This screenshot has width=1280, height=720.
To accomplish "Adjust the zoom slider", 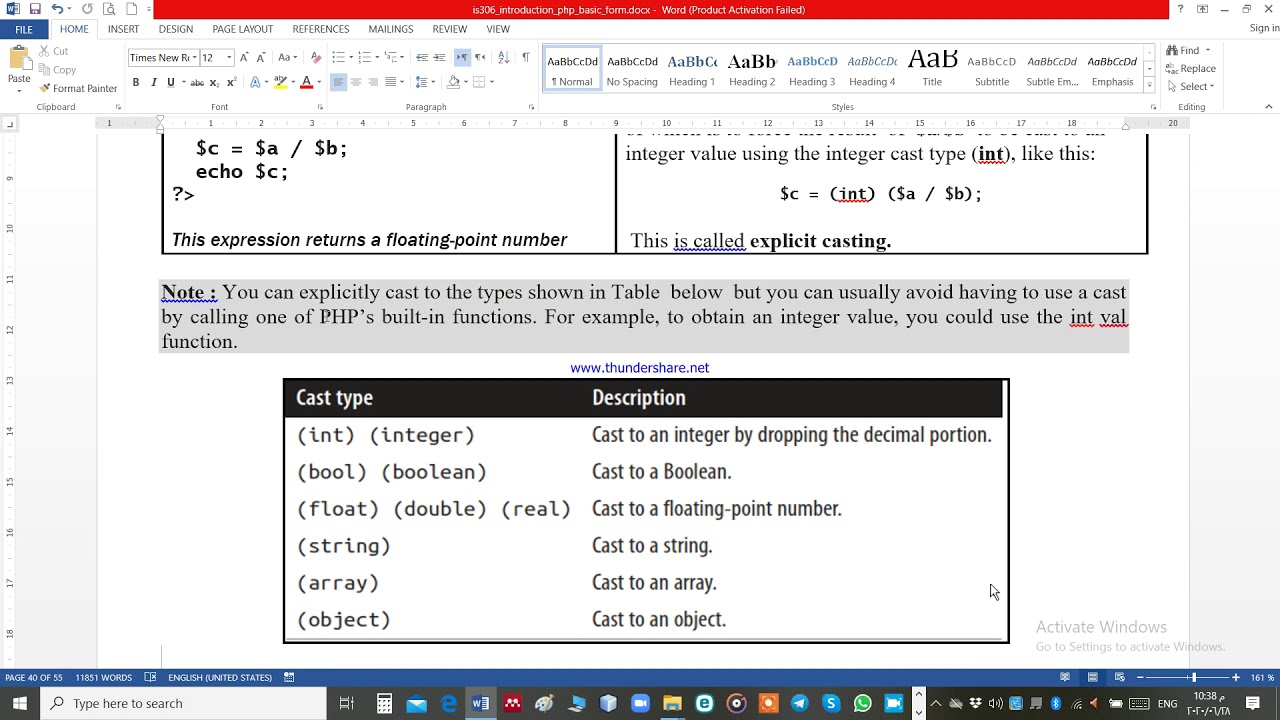I will [x=1193, y=677].
